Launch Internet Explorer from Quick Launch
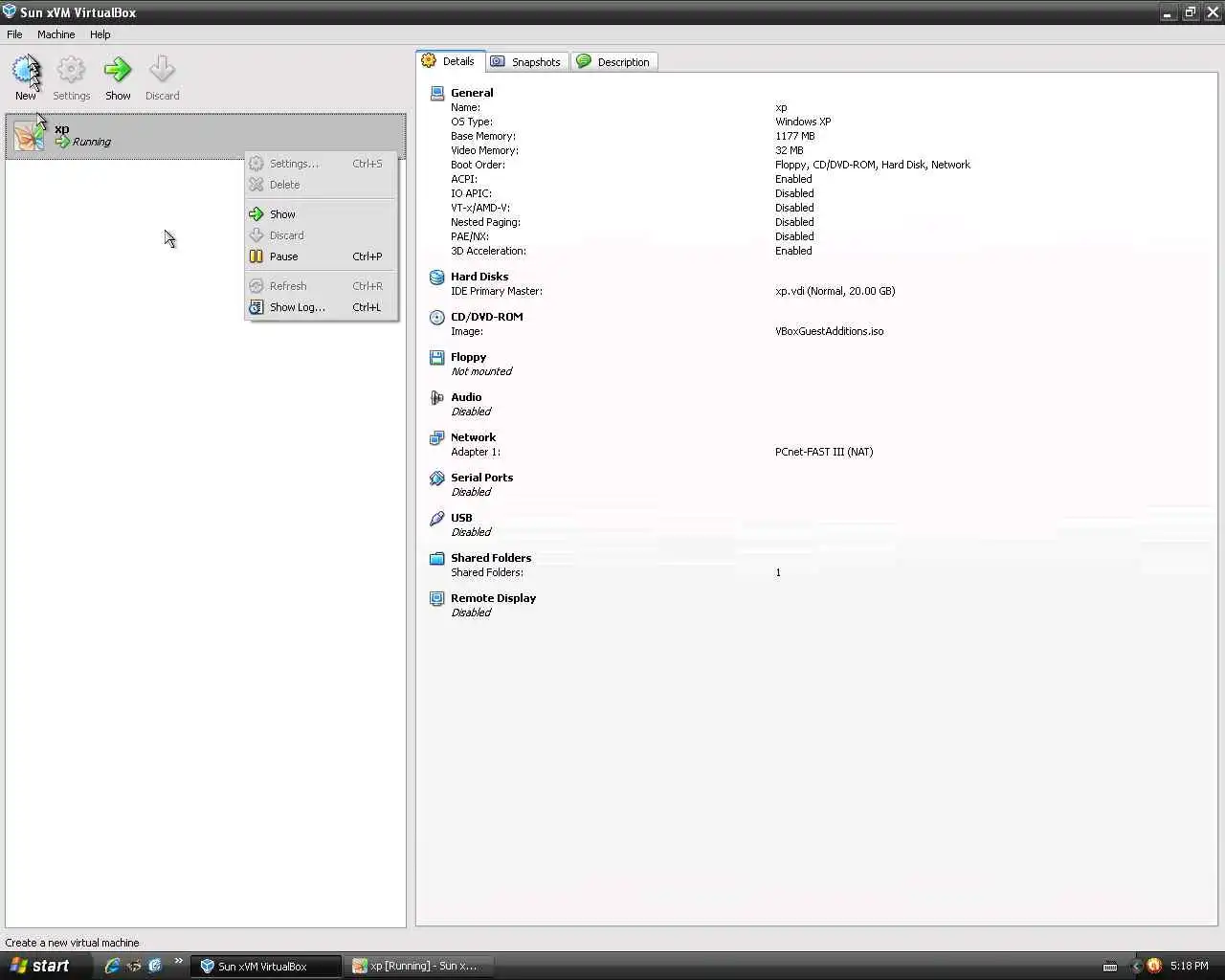 pyautogui.click(x=112, y=966)
